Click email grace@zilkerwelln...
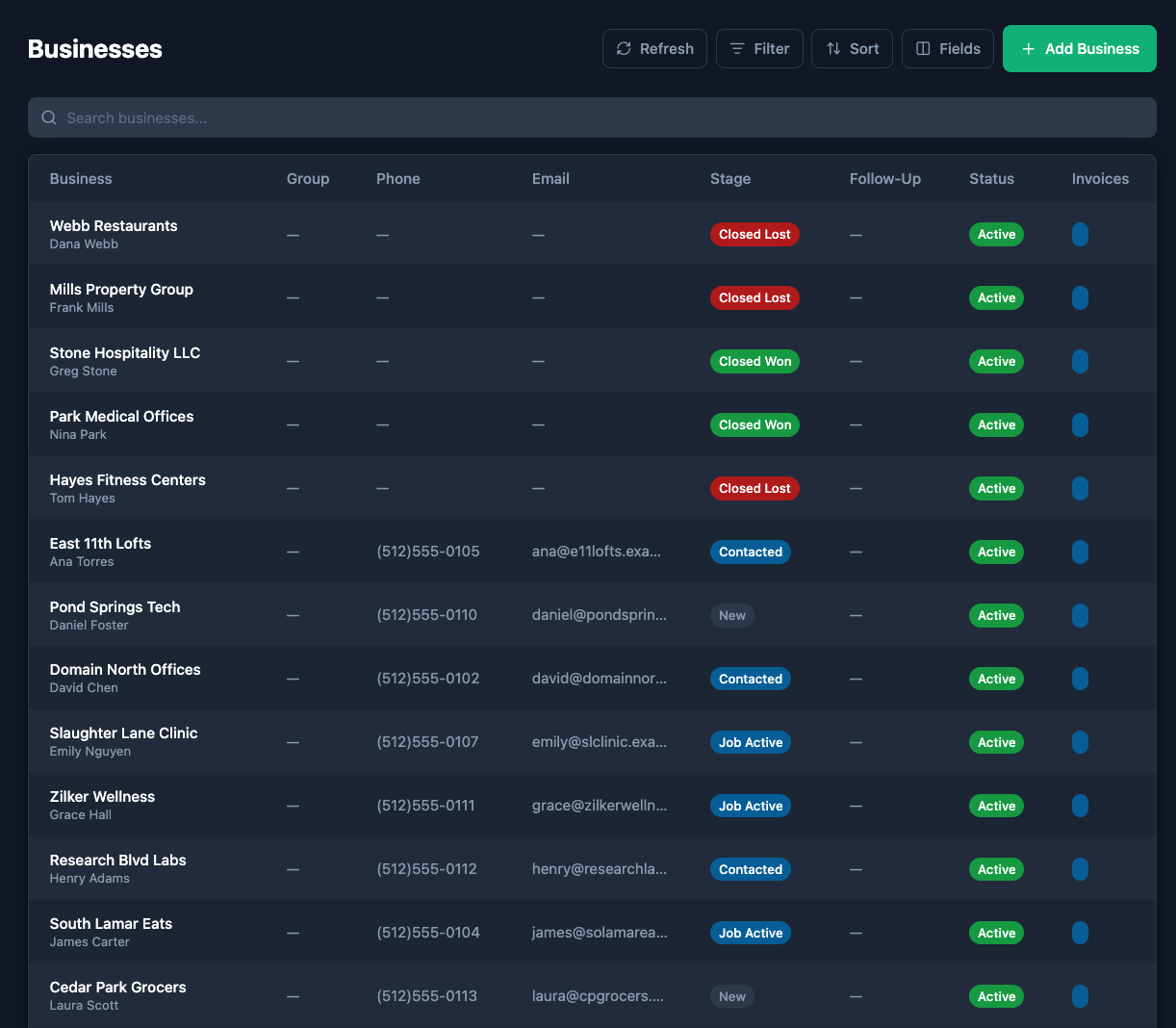The width and height of the screenshot is (1176, 1028). coord(600,806)
